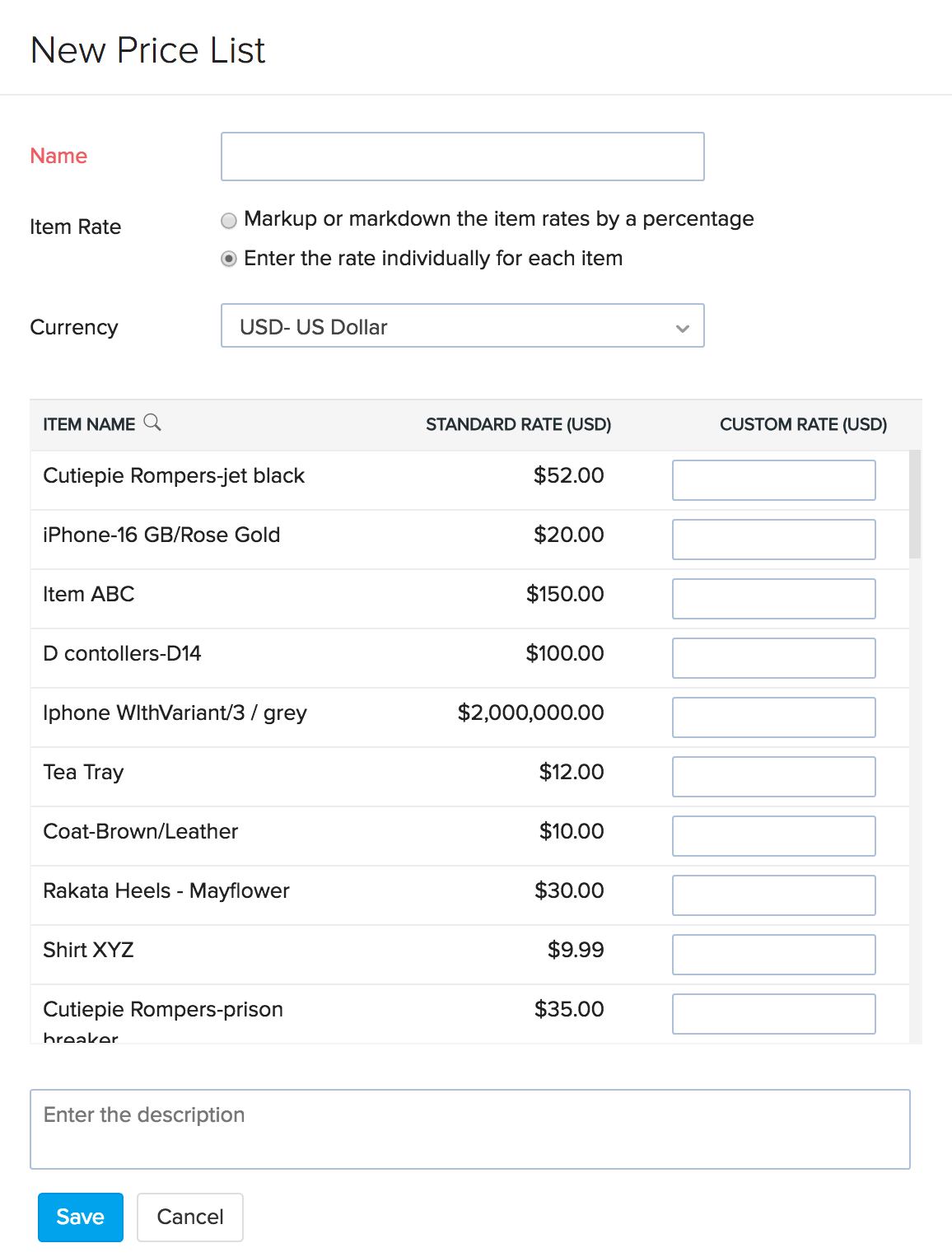The width and height of the screenshot is (952, 1257).
Task: Enter custom rate for Tea Tray
Action: pyautogui.click(x=772, y=776)
